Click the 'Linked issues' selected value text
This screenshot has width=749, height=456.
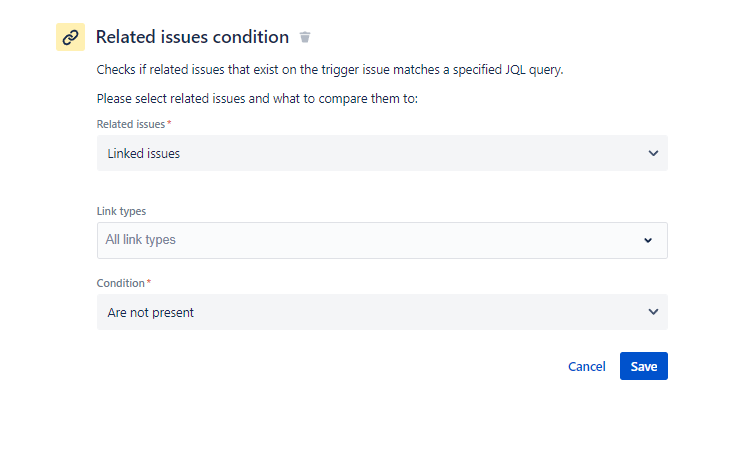[x=143, y=153]
